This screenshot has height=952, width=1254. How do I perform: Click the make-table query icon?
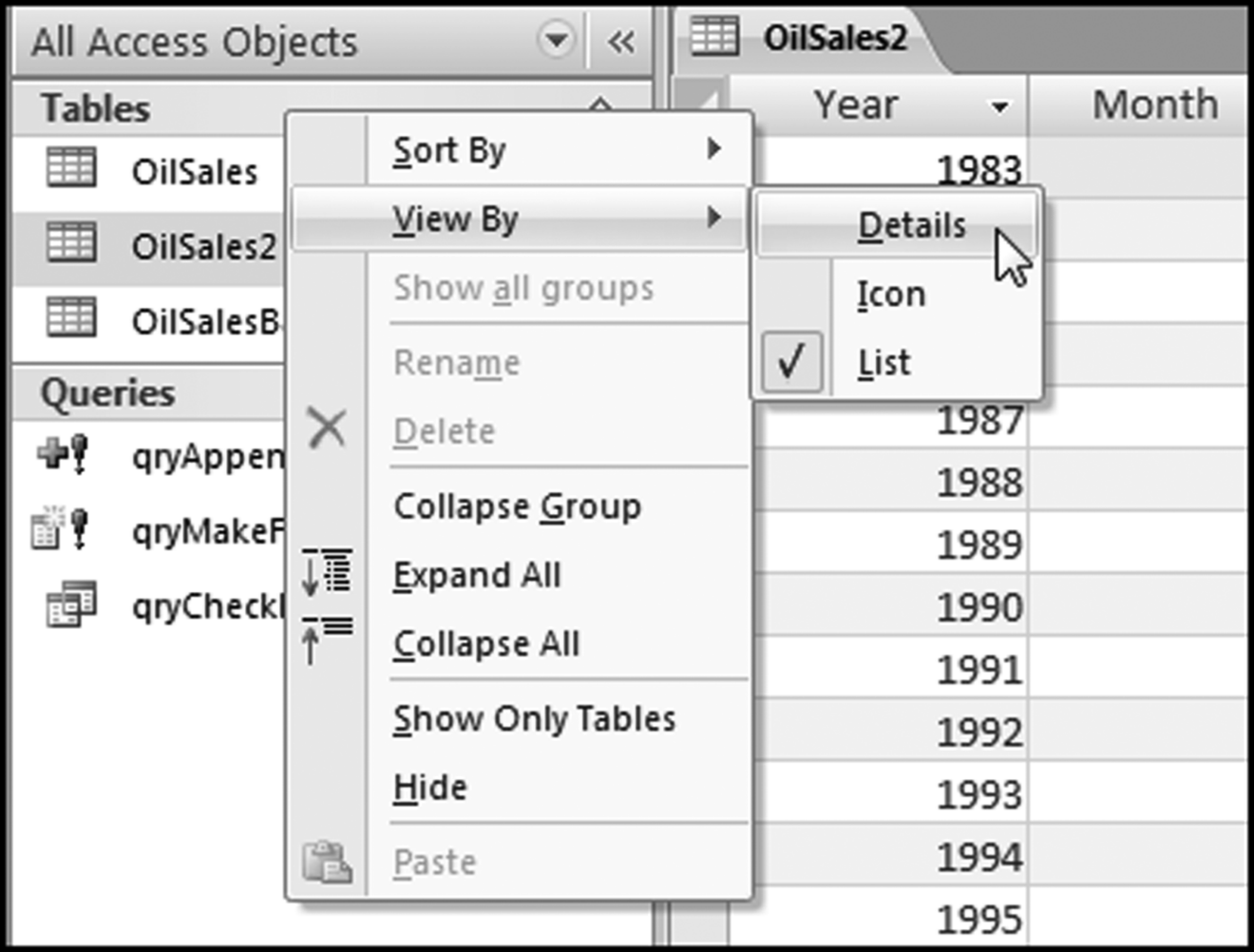(61, 528)
